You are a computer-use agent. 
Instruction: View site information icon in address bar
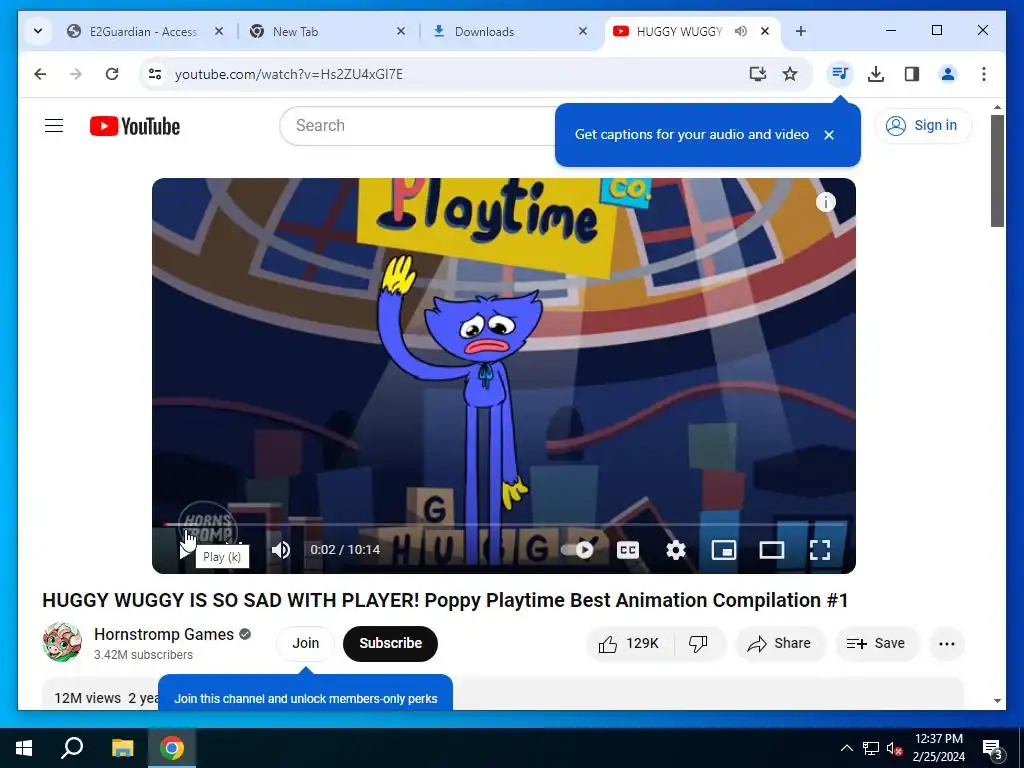[x=155, y=74]
